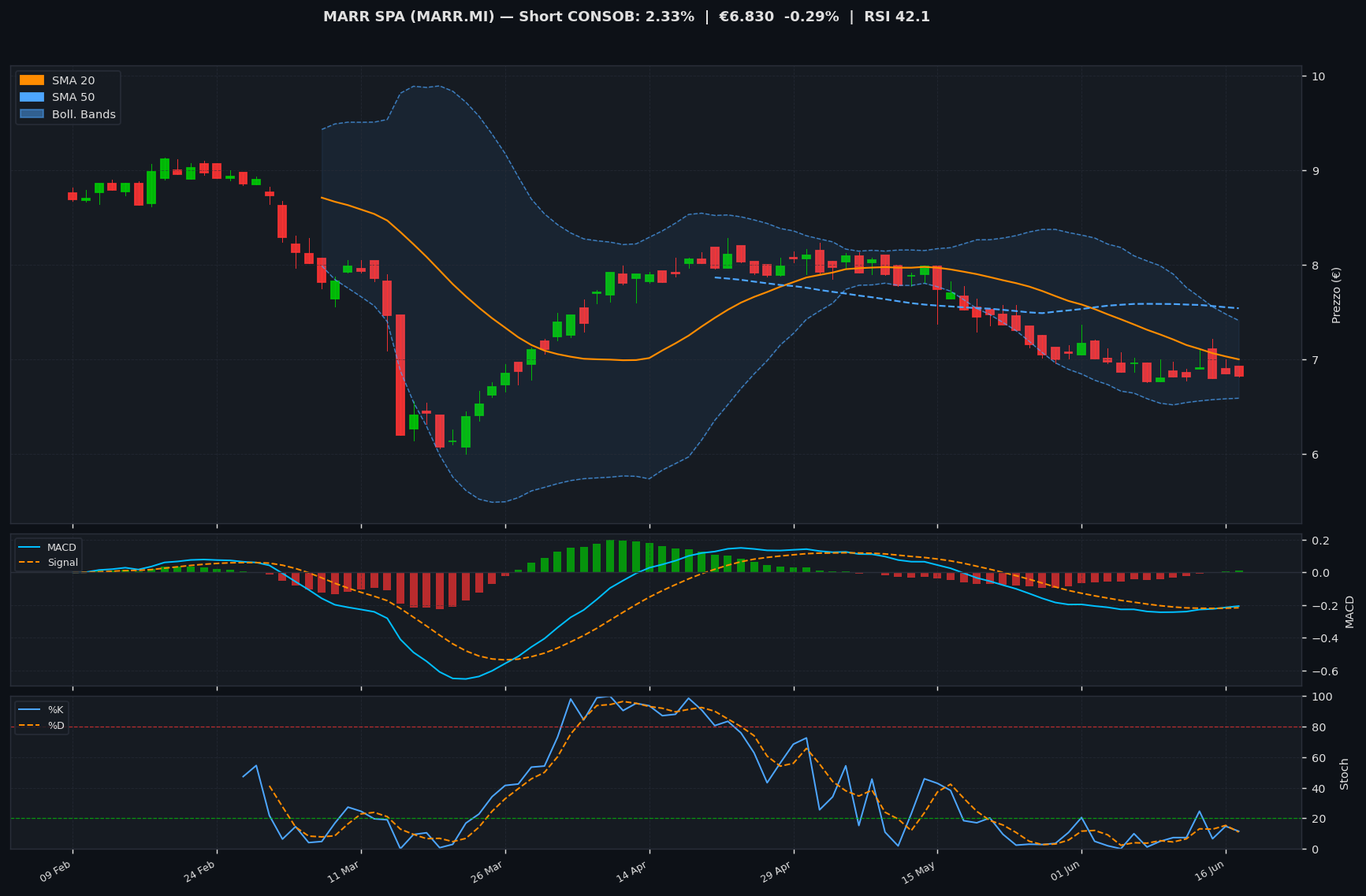Click the "Stoch" axis title
Screen dimensions: 1366x896
point(1344,774)
